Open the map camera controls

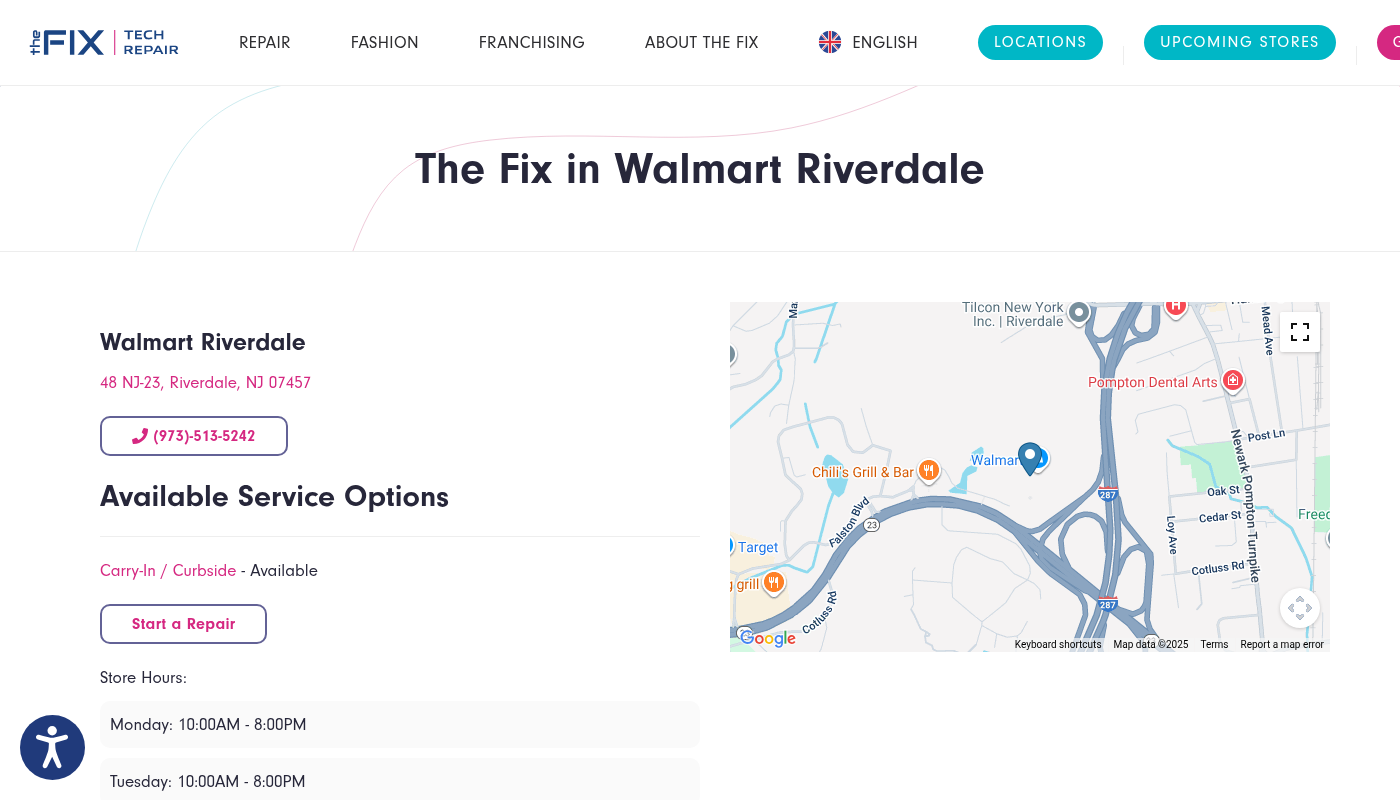pyautogui.click(x=1299, y=608)
